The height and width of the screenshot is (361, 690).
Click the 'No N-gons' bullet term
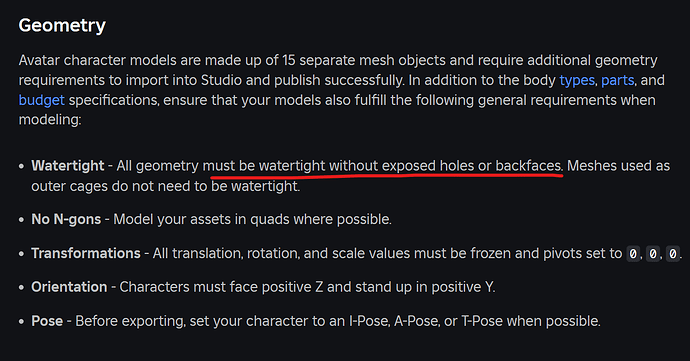pos(66,219)
